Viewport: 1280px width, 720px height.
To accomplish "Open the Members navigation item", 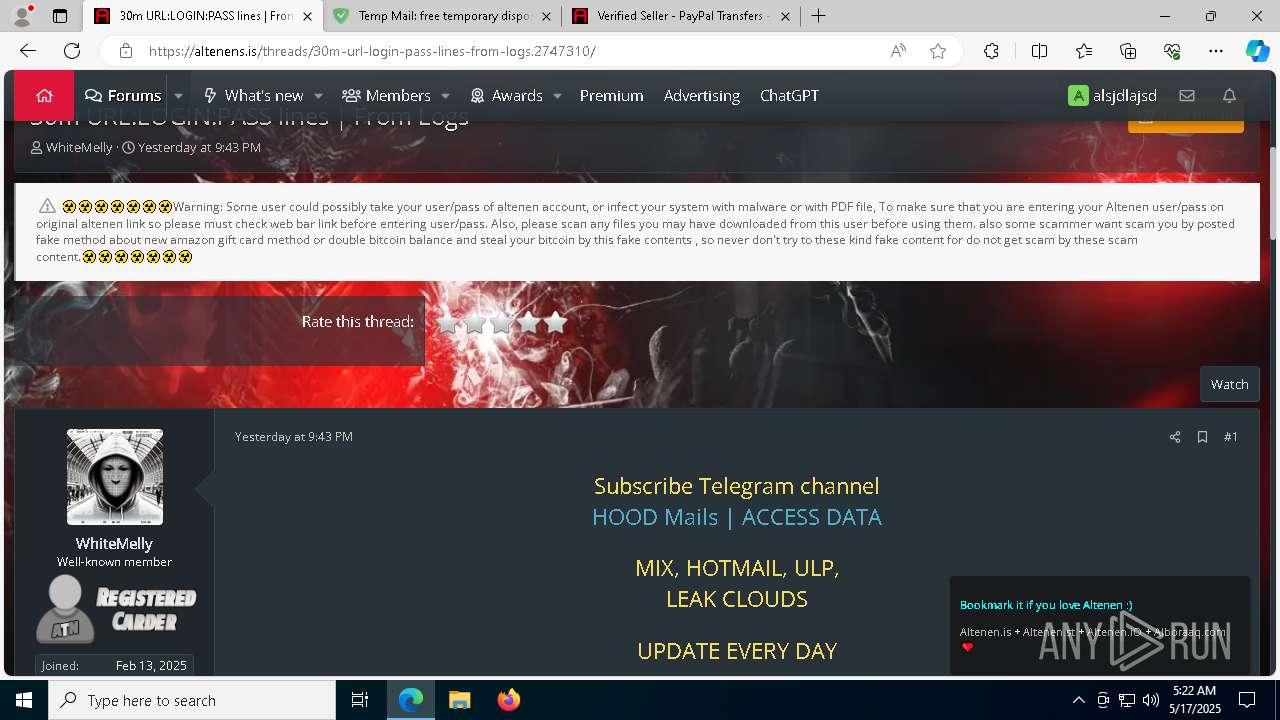I will [x=386, y=96].
